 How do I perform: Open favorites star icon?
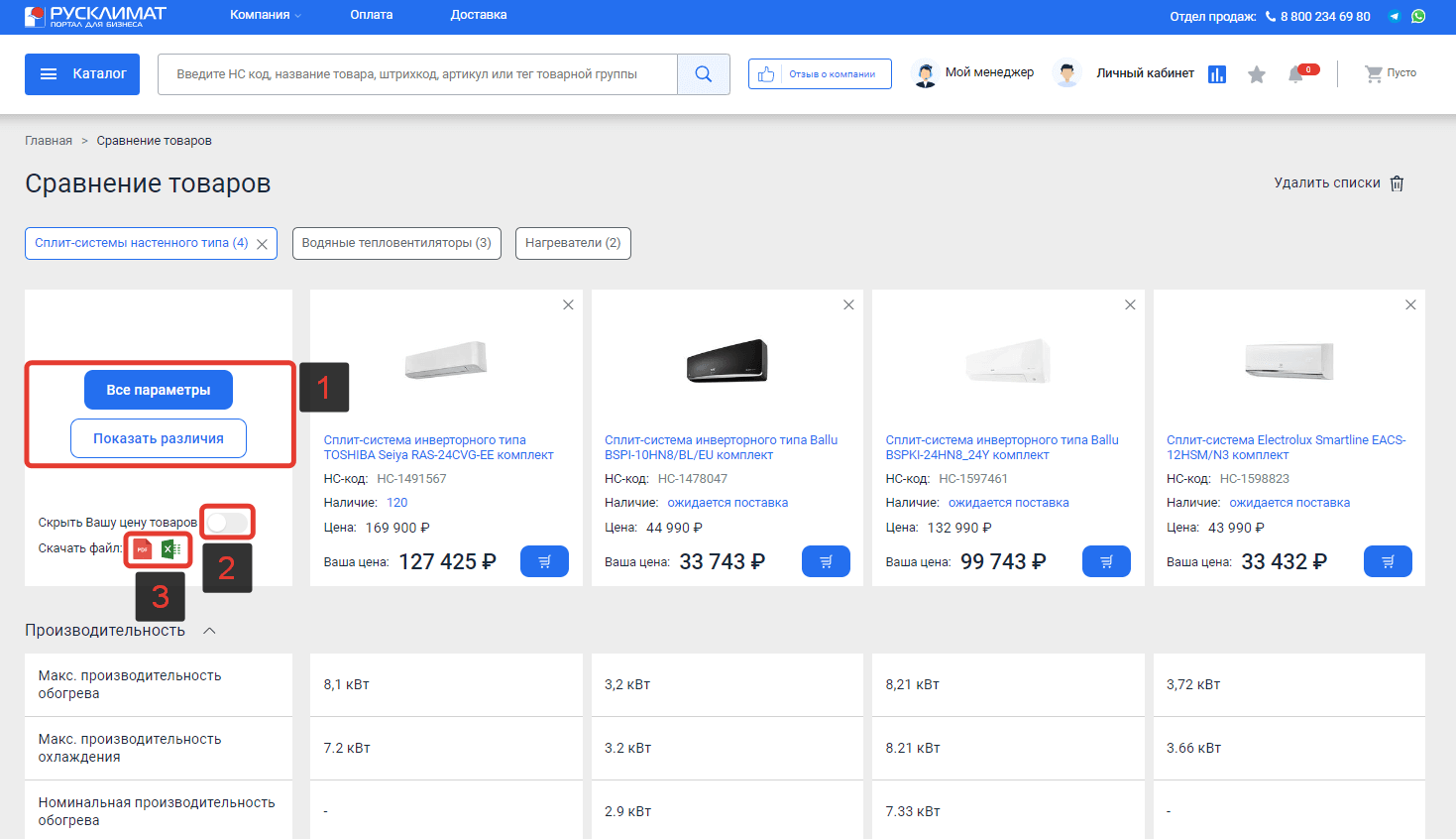(1257, 74)
